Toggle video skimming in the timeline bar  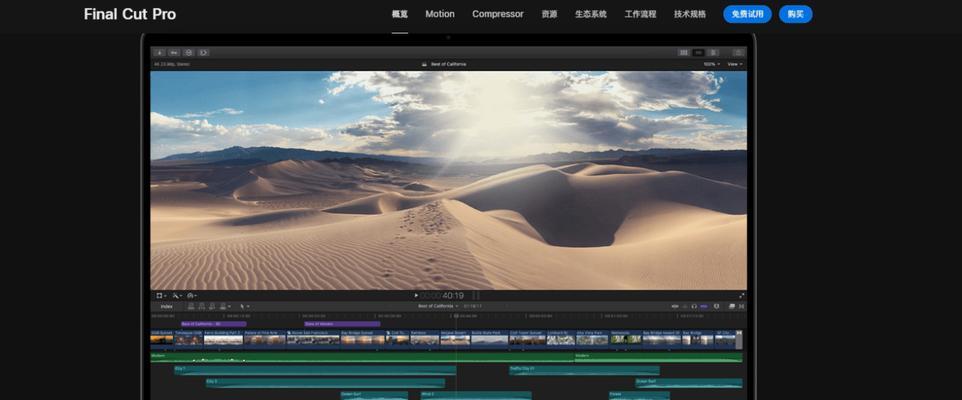click(675, 306)
